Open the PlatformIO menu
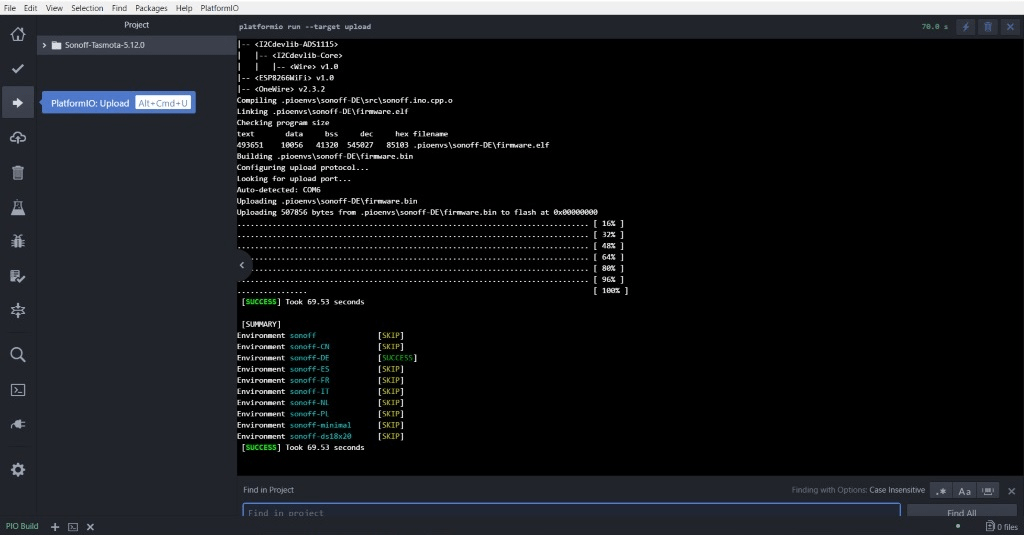1024x535 pixels. (219, 8)
